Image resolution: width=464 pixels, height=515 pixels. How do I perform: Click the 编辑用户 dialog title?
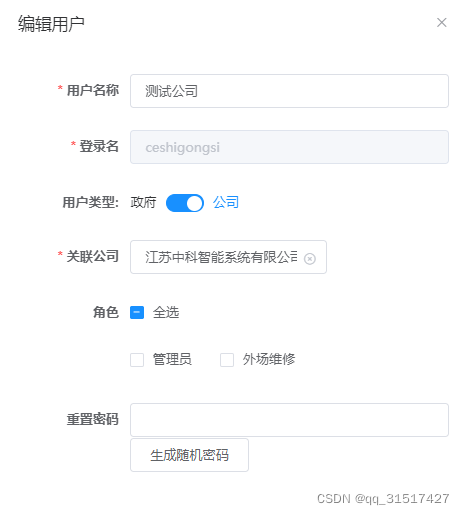click(51, 24)
